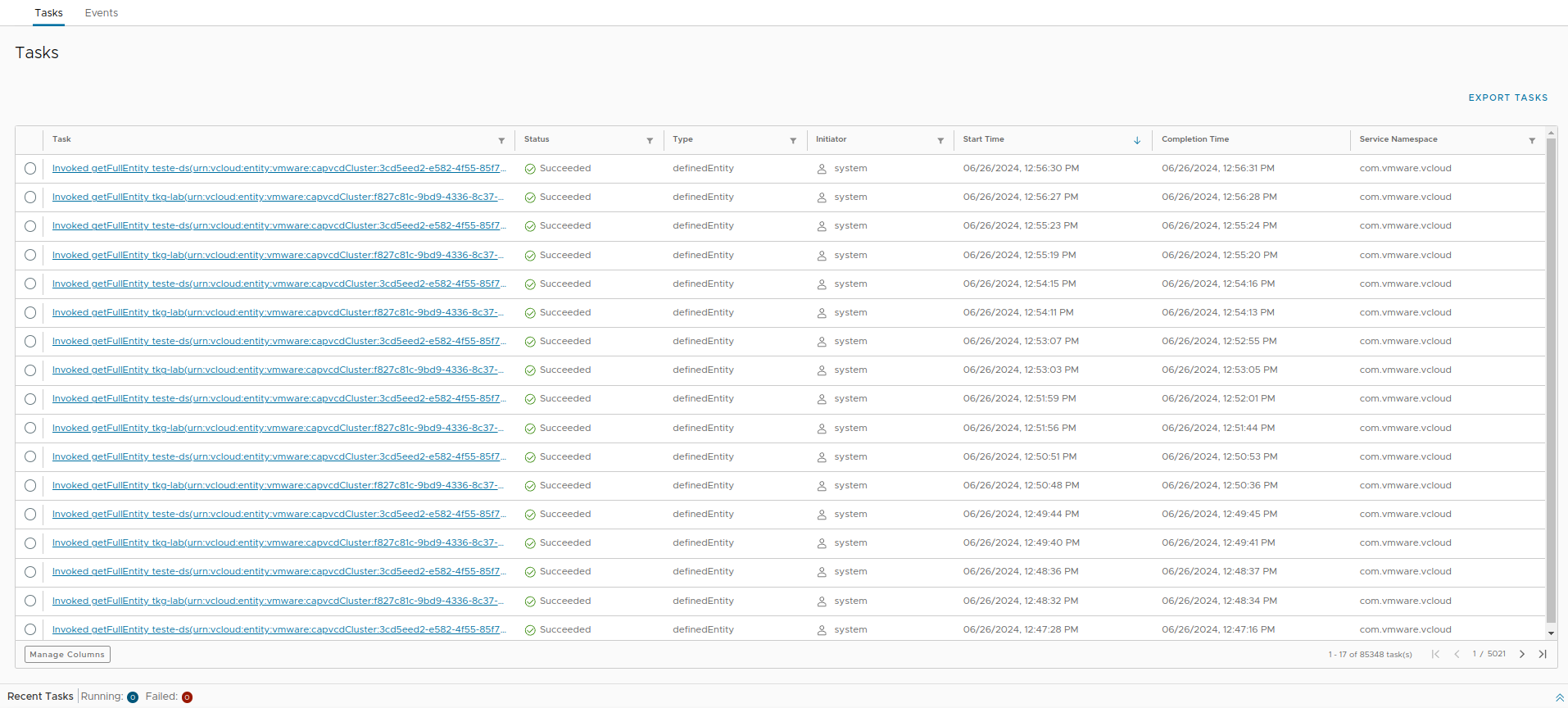Open the Manage Columns selector
Image resolution: width=1568 pixels, height=708 pixels.
67,655
